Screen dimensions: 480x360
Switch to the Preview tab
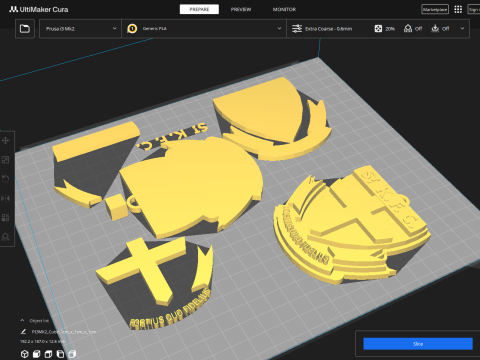pyautogui.click(x=241, y=9)
